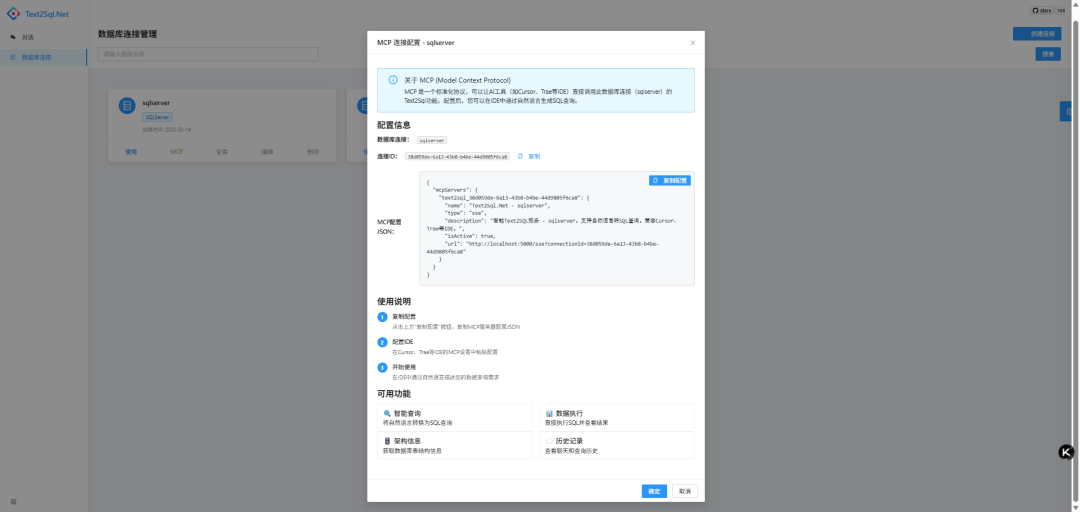Select the 历史记录 feature title

click(x=570, y=440)
